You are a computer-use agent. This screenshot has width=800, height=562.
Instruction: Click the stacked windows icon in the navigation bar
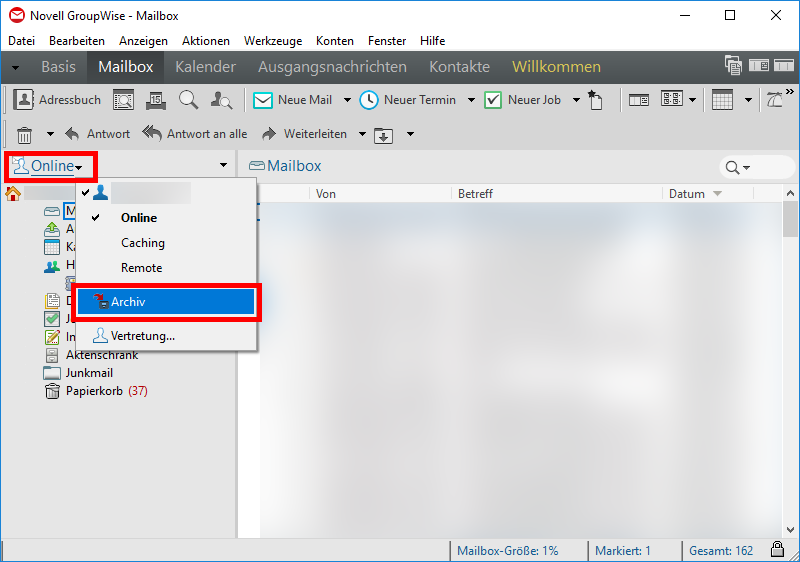pos(733,65)
